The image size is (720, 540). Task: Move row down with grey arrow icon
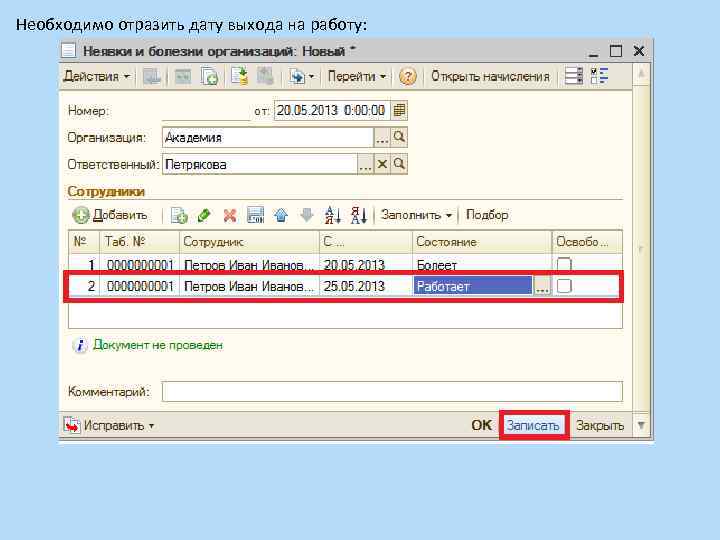click(306, 215)
